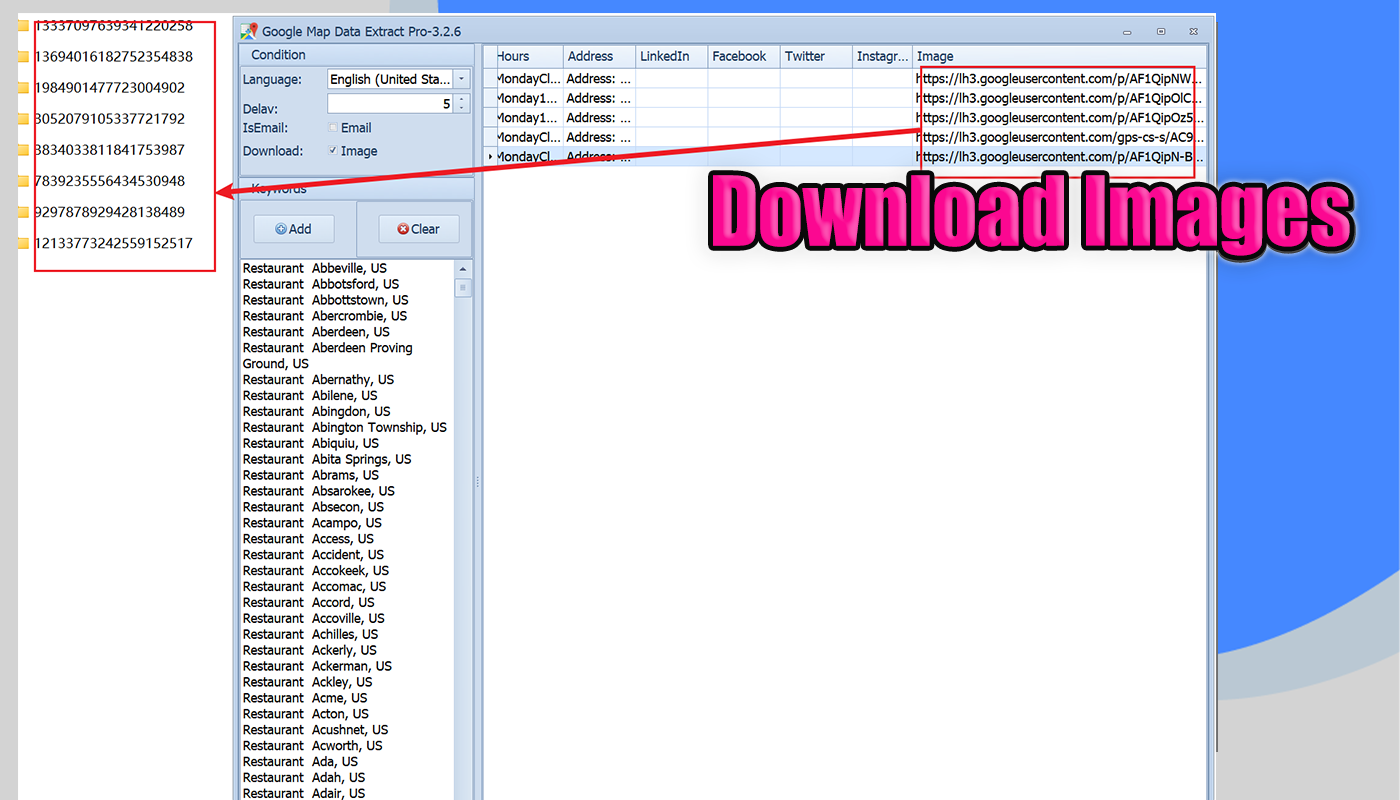Click the Address column header

(599, 56)
